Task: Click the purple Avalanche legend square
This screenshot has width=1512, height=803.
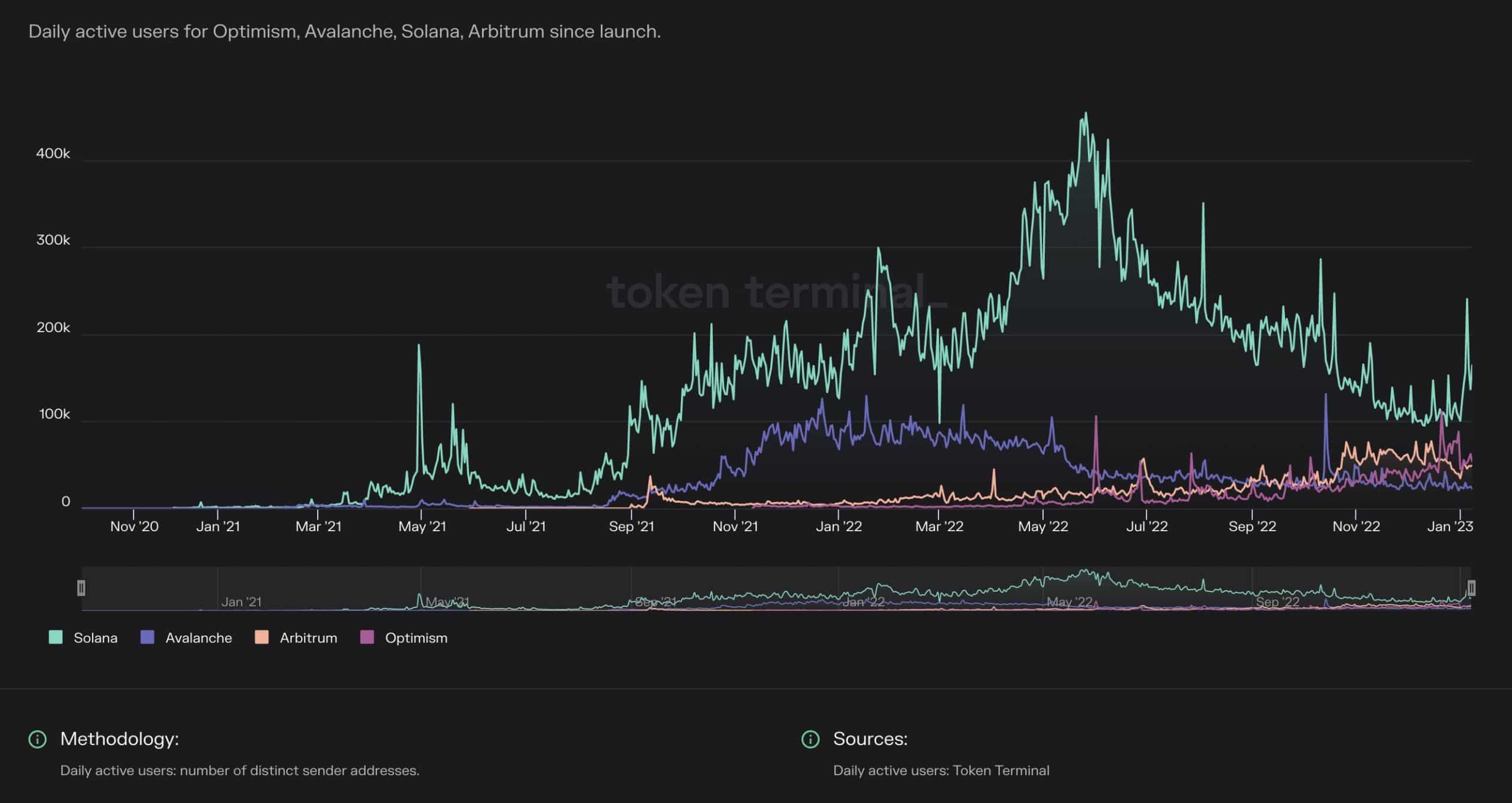Action: click(147, 637)
